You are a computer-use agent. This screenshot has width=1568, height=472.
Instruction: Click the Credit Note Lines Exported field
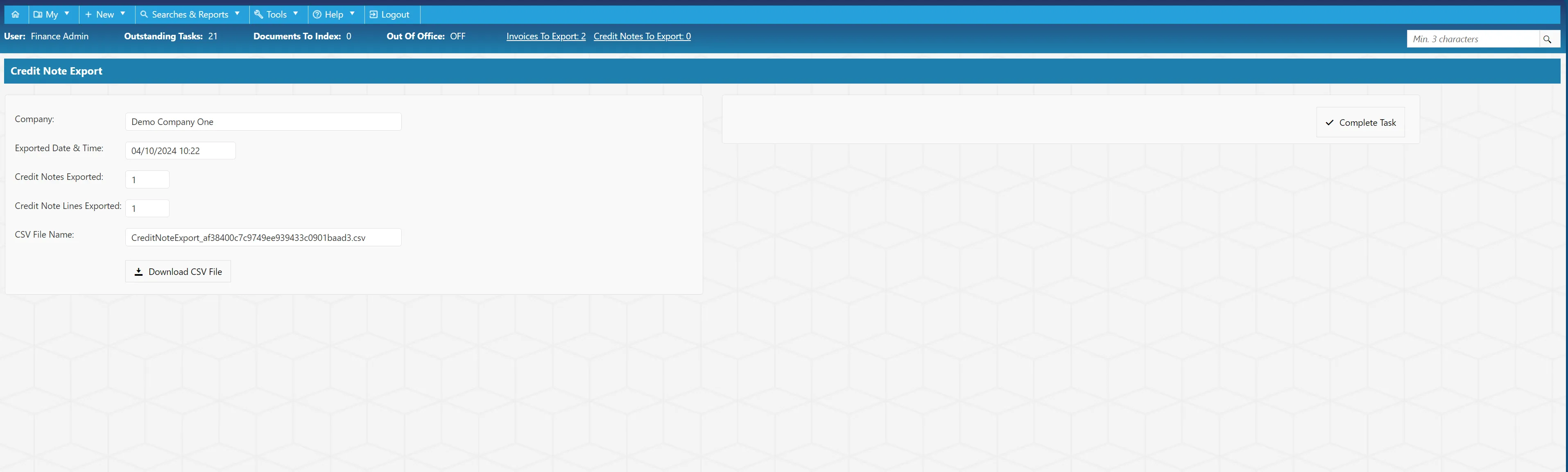click(x=147, y=208)
